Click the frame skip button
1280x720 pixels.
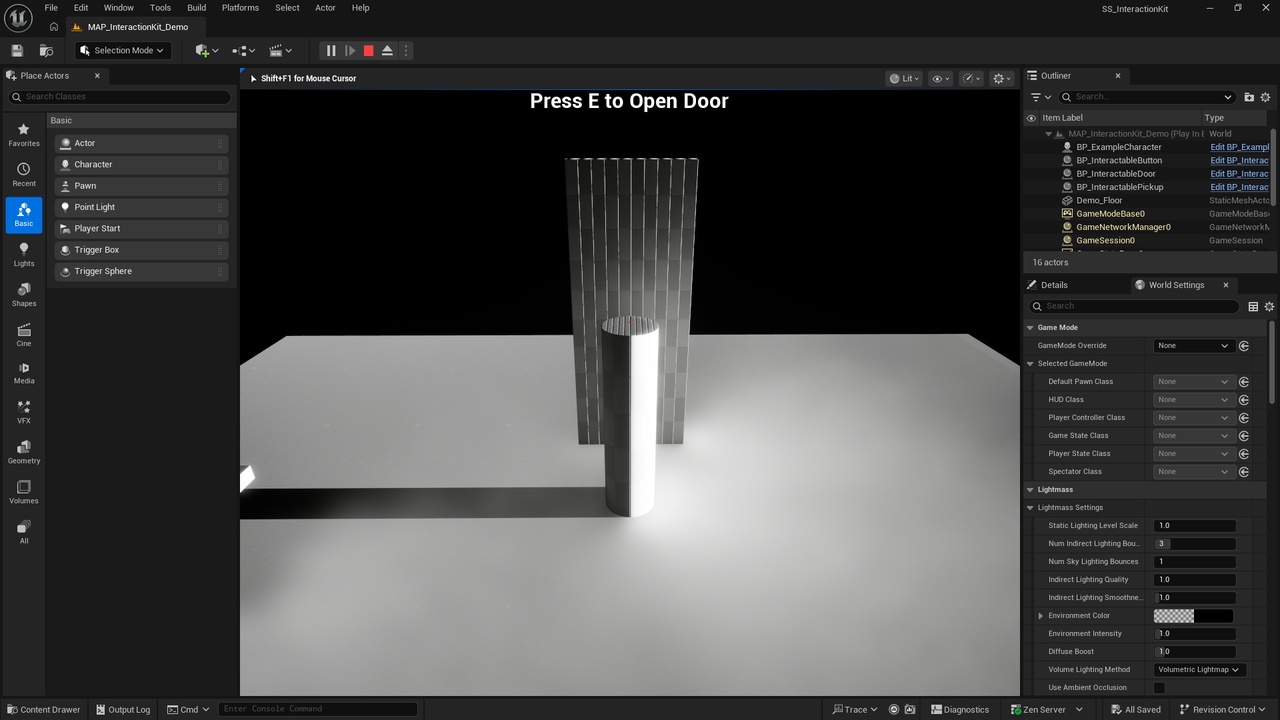350,50
